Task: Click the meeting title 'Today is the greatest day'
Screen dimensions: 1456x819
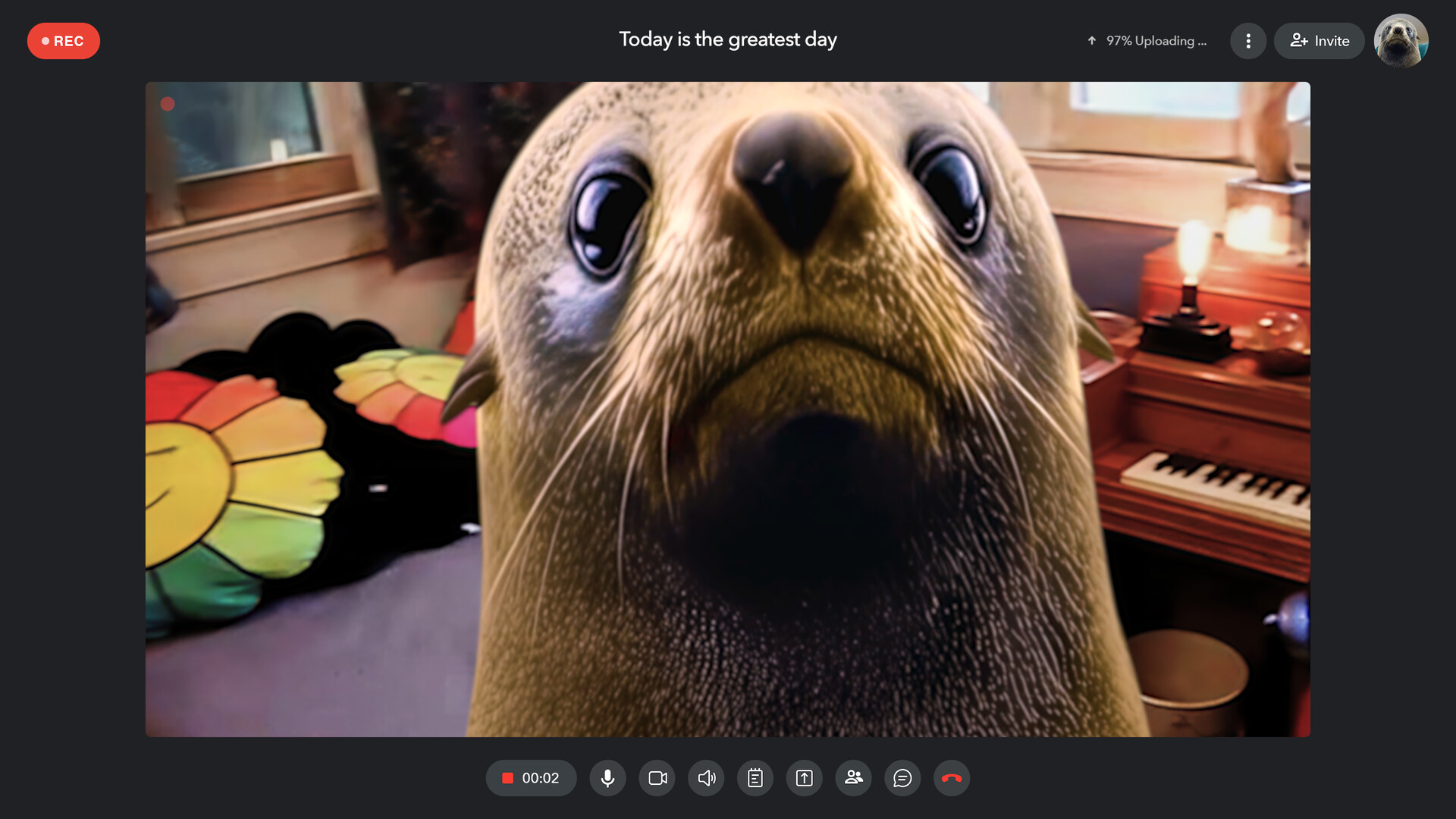Action: (727, 39)
